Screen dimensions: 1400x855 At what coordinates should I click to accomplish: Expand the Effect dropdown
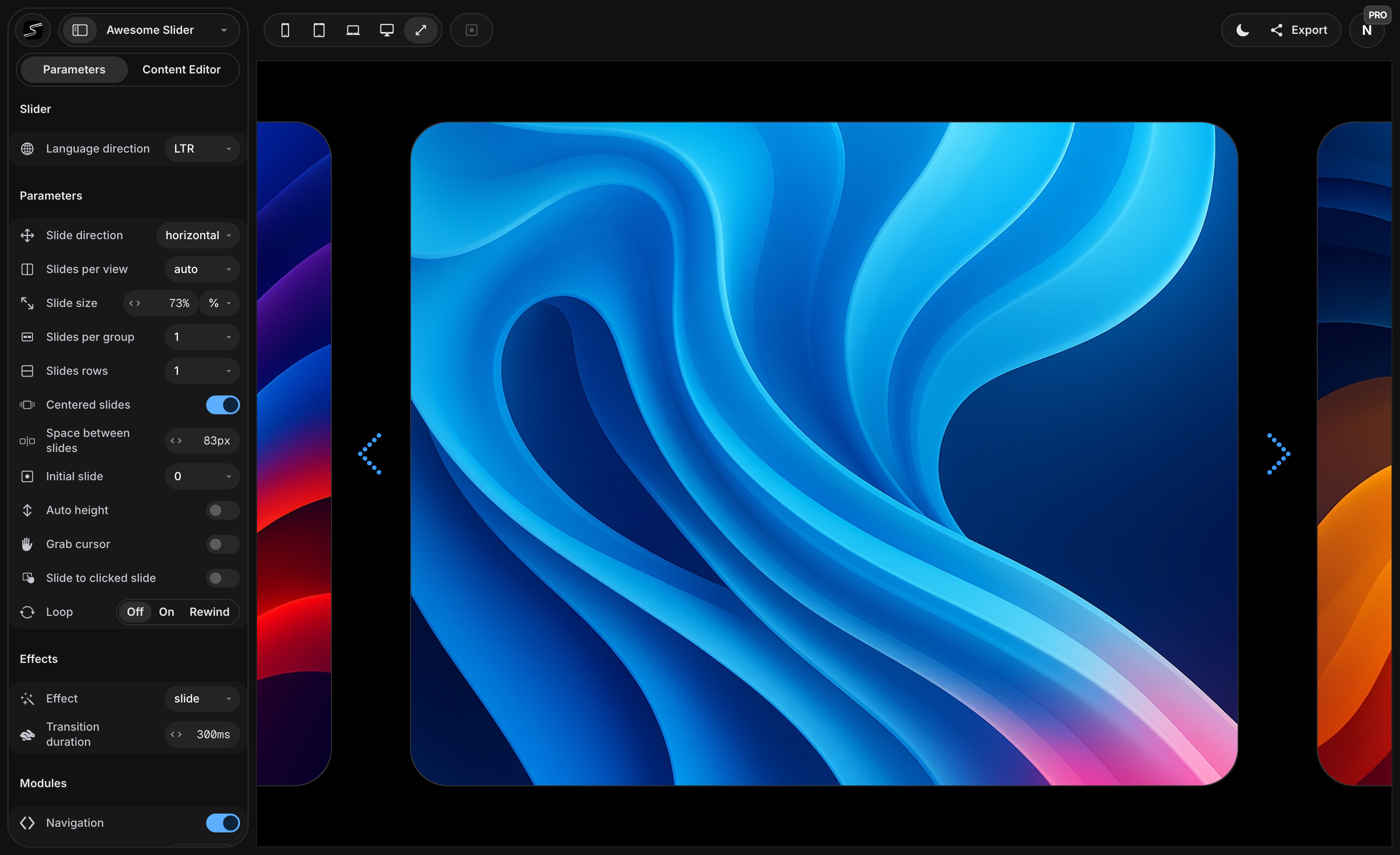pyautogui.click(x=201, y=698)
